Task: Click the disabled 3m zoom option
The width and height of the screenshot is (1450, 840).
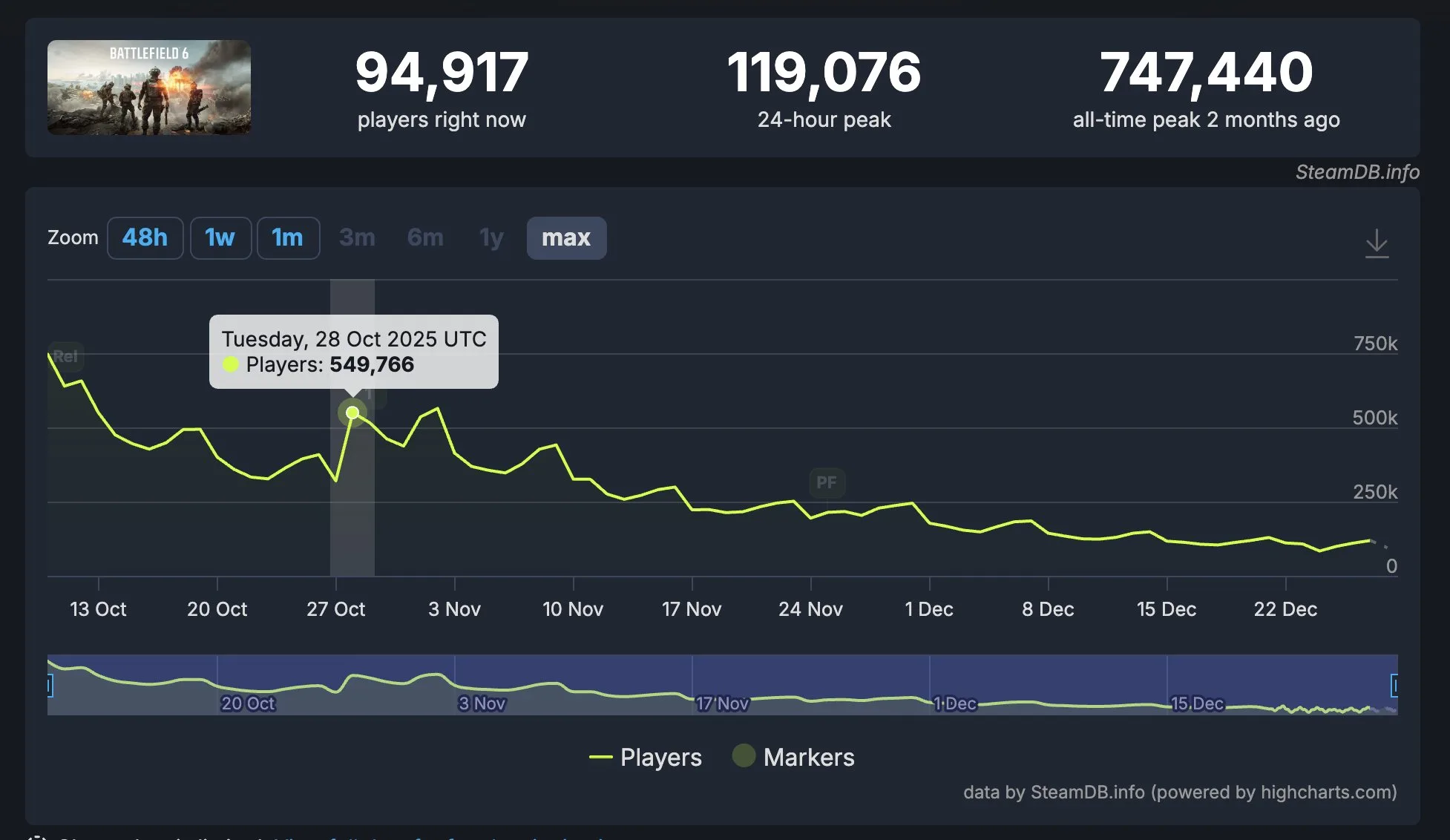Action: click(357, 237)
